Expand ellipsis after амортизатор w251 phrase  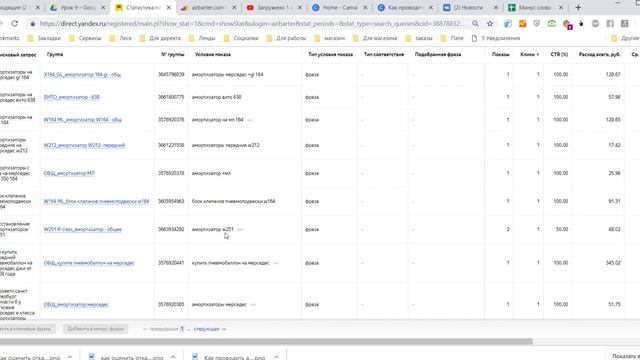(x=240, y=229)
